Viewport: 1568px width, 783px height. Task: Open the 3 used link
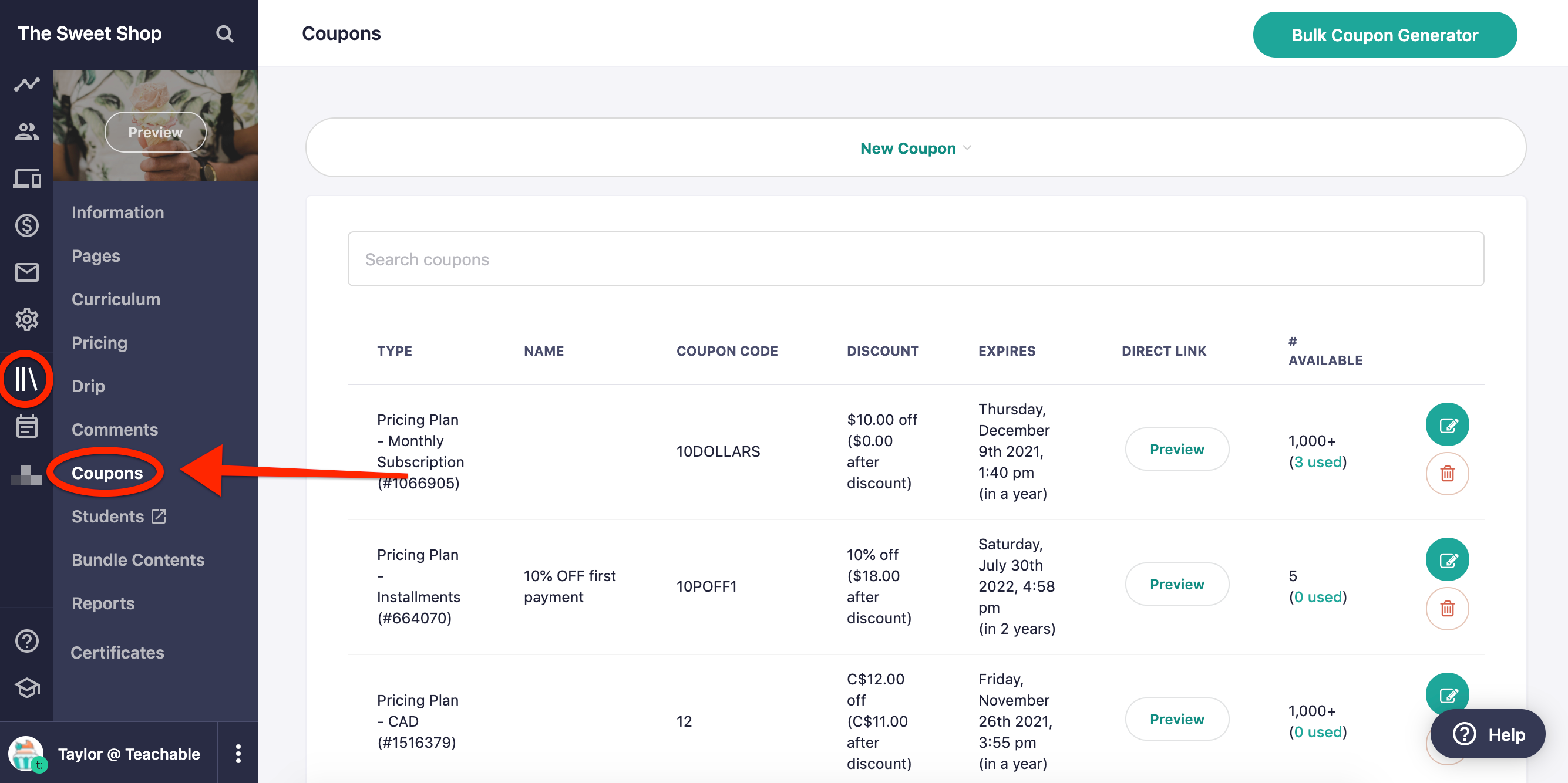[x=1317, y=462]
